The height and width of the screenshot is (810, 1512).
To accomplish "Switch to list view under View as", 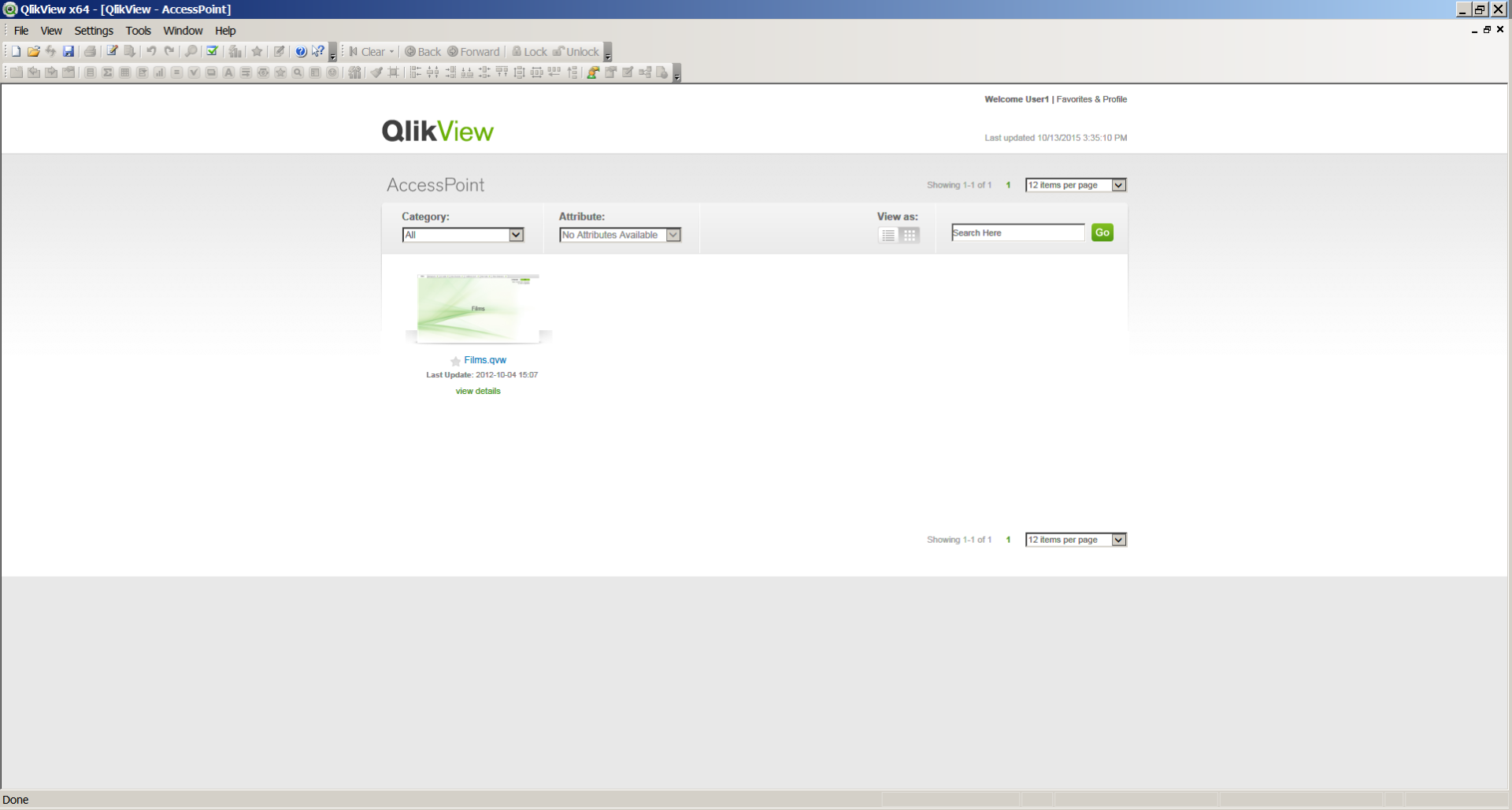I will pos(888,235).
